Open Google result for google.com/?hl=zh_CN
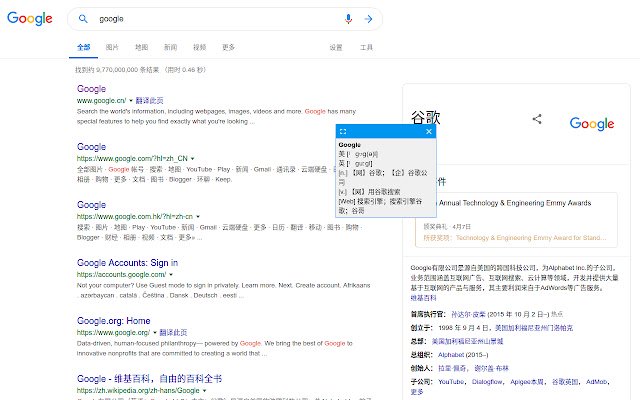The image size is (640, 400). point(91,147)
